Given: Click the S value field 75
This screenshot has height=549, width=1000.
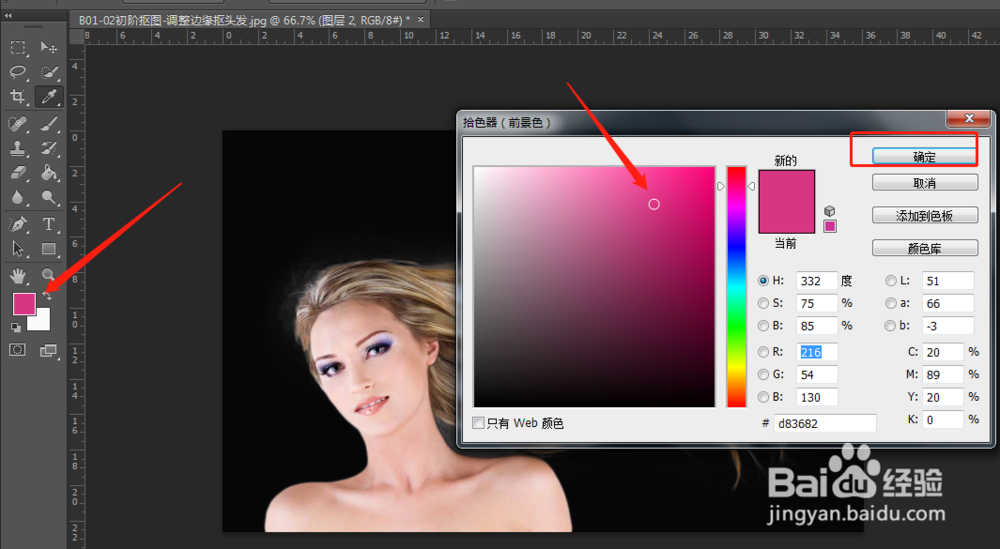Looking at the screenshot, I should [x=816, y=304].
